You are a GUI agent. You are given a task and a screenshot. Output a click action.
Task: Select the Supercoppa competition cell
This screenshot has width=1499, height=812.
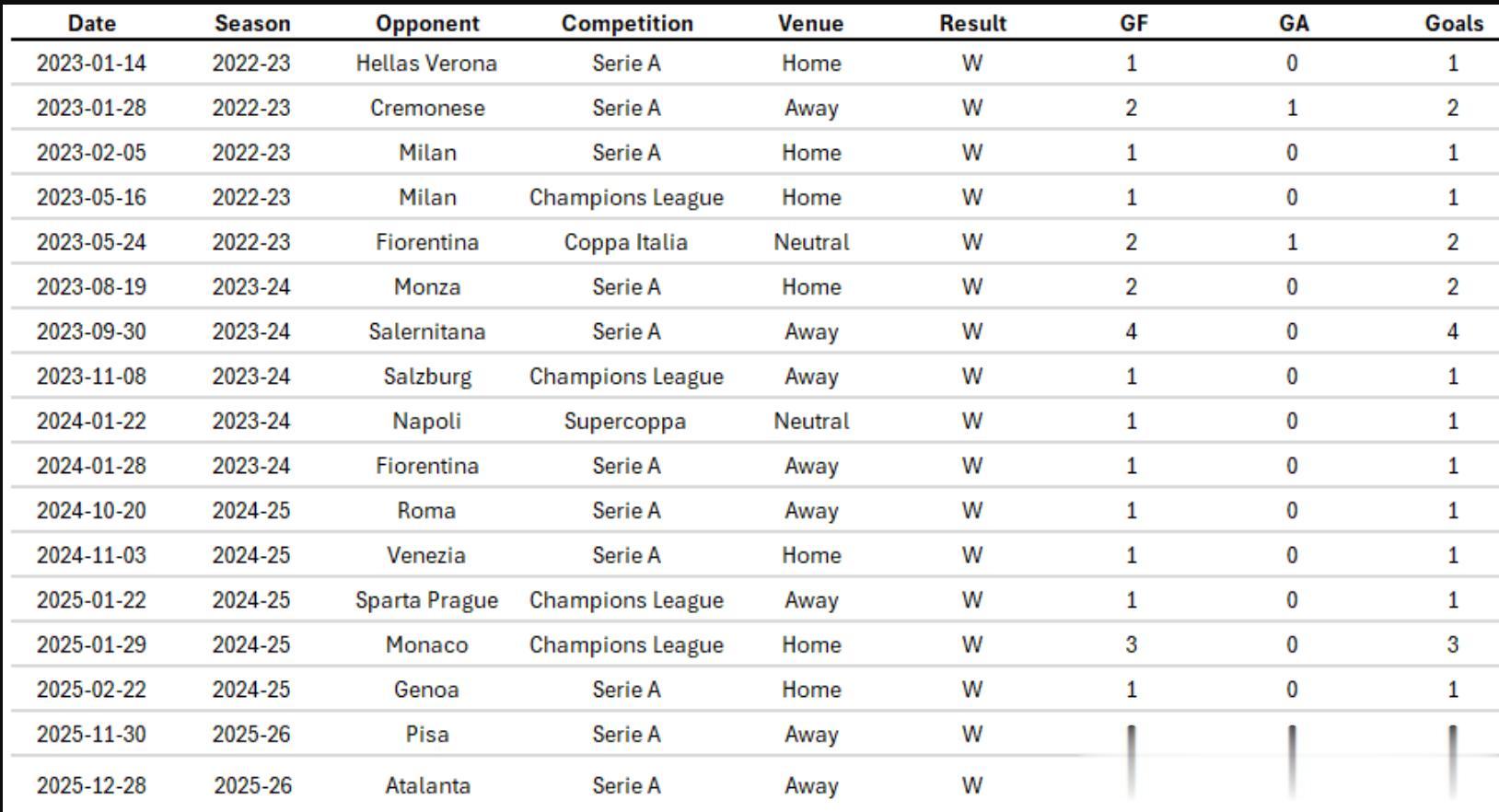pyautogui.click(x=625, y=422)
